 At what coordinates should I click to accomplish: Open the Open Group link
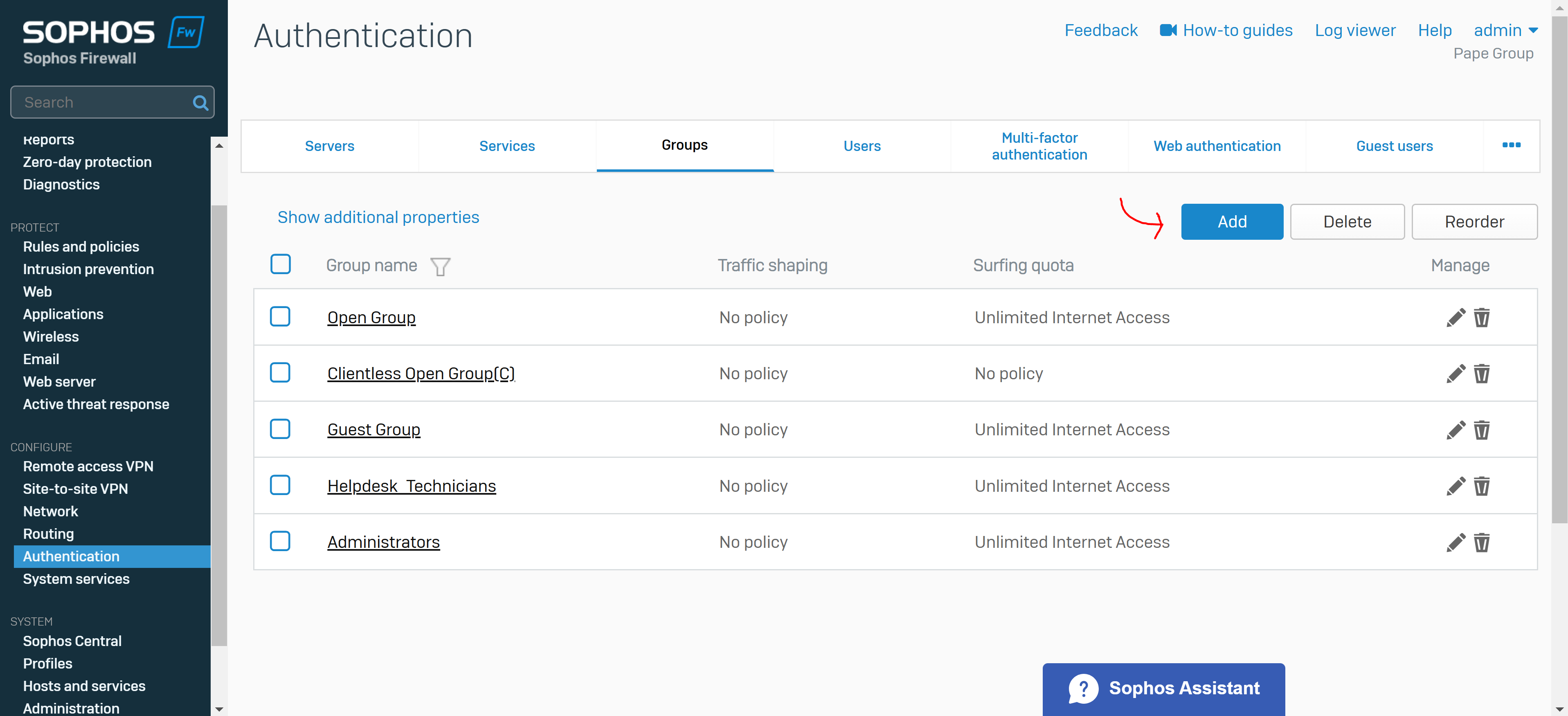pyautogui.click(x=371, y=318)
